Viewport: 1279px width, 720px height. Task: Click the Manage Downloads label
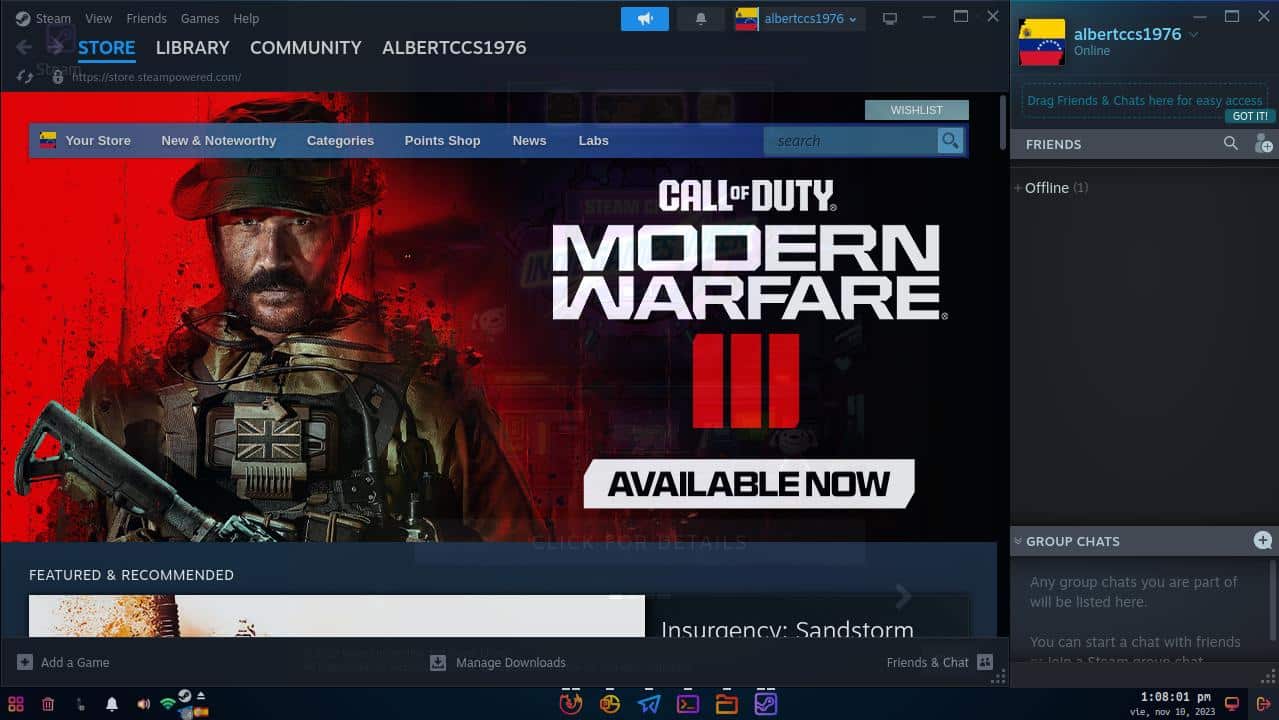[511, 662]
